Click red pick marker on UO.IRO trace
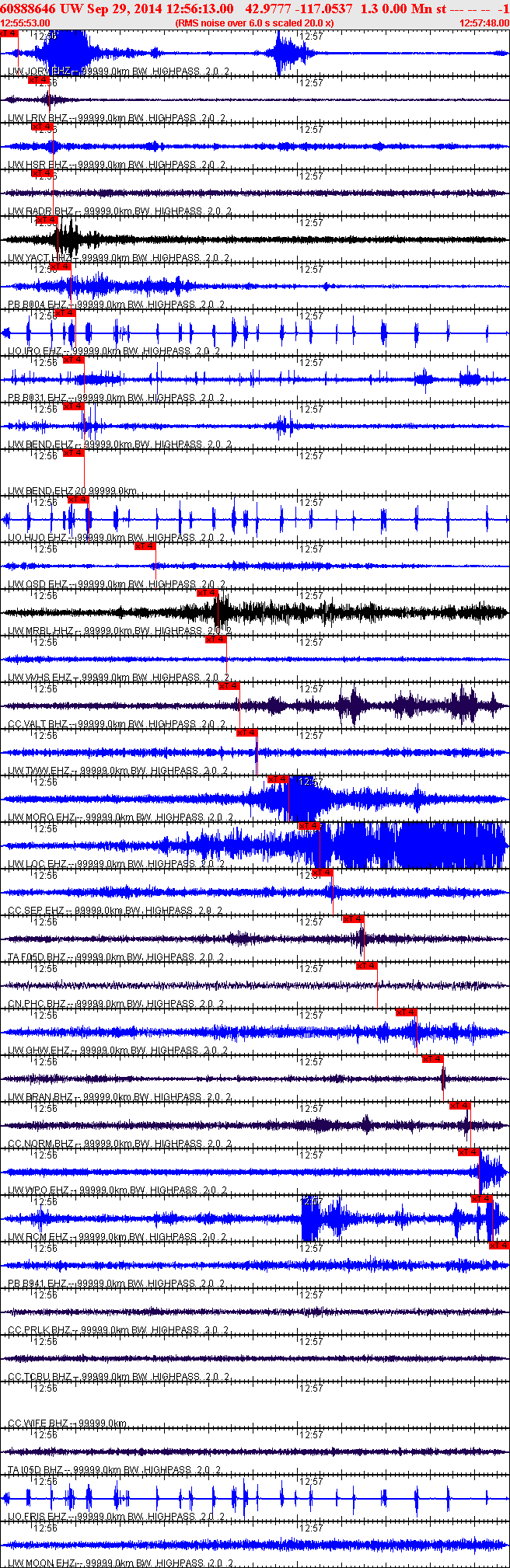Screen dimensions: 510x1568 click(x=65, y=313)
